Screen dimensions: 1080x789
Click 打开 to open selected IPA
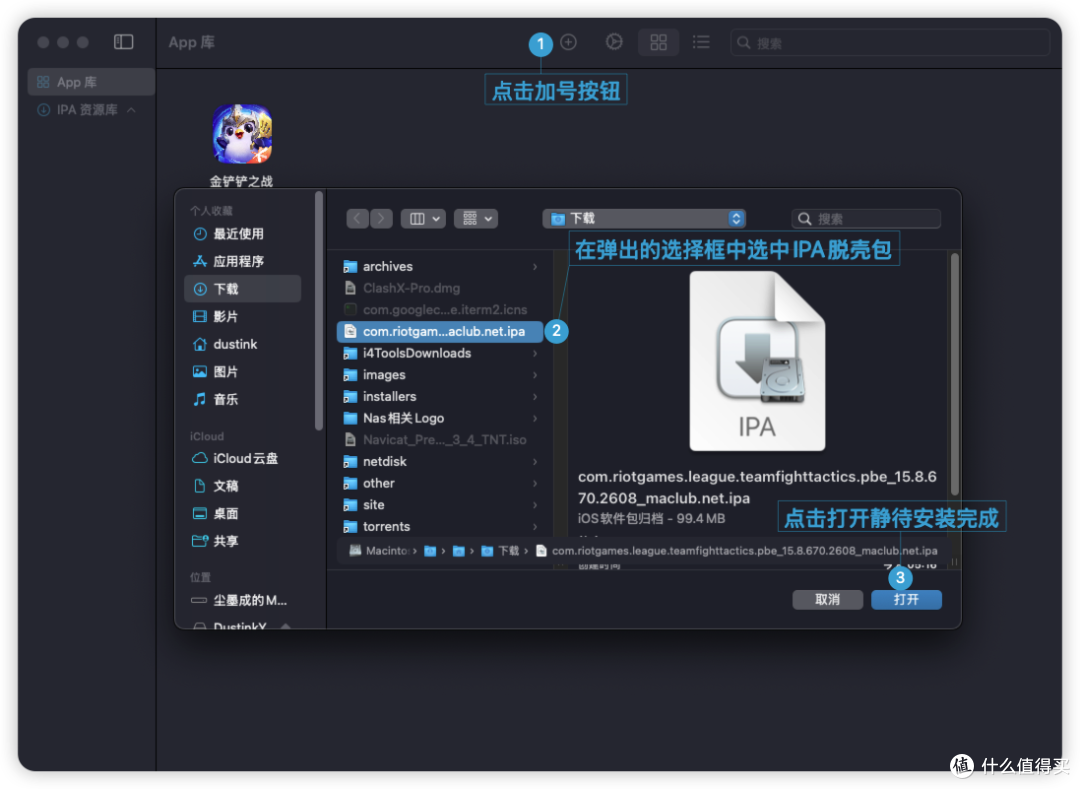[906, 600]
